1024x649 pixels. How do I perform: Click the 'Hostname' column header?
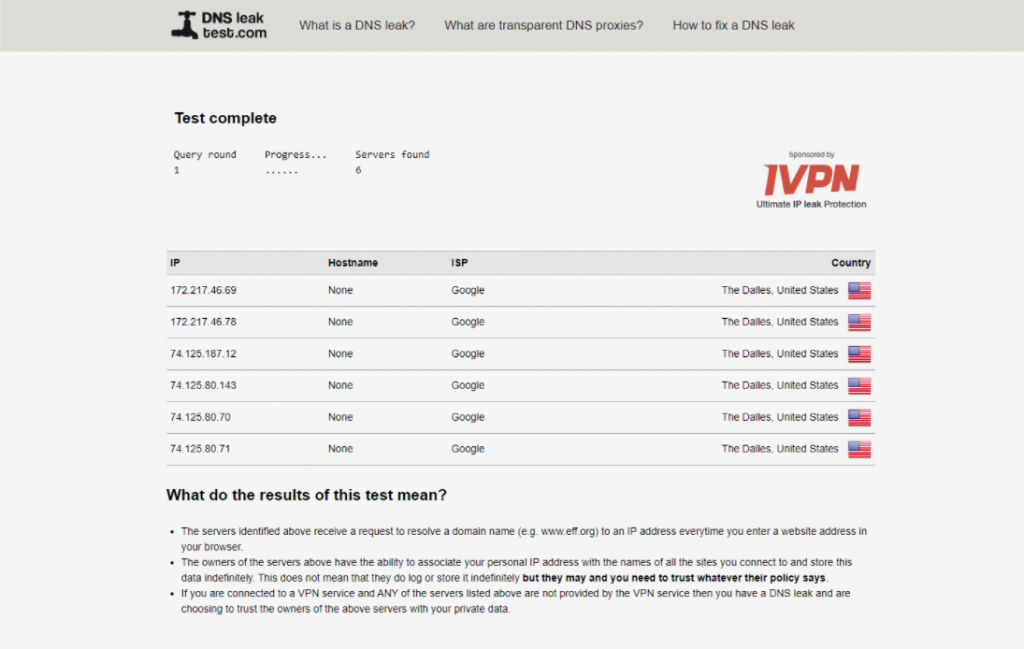click(353, 262)
